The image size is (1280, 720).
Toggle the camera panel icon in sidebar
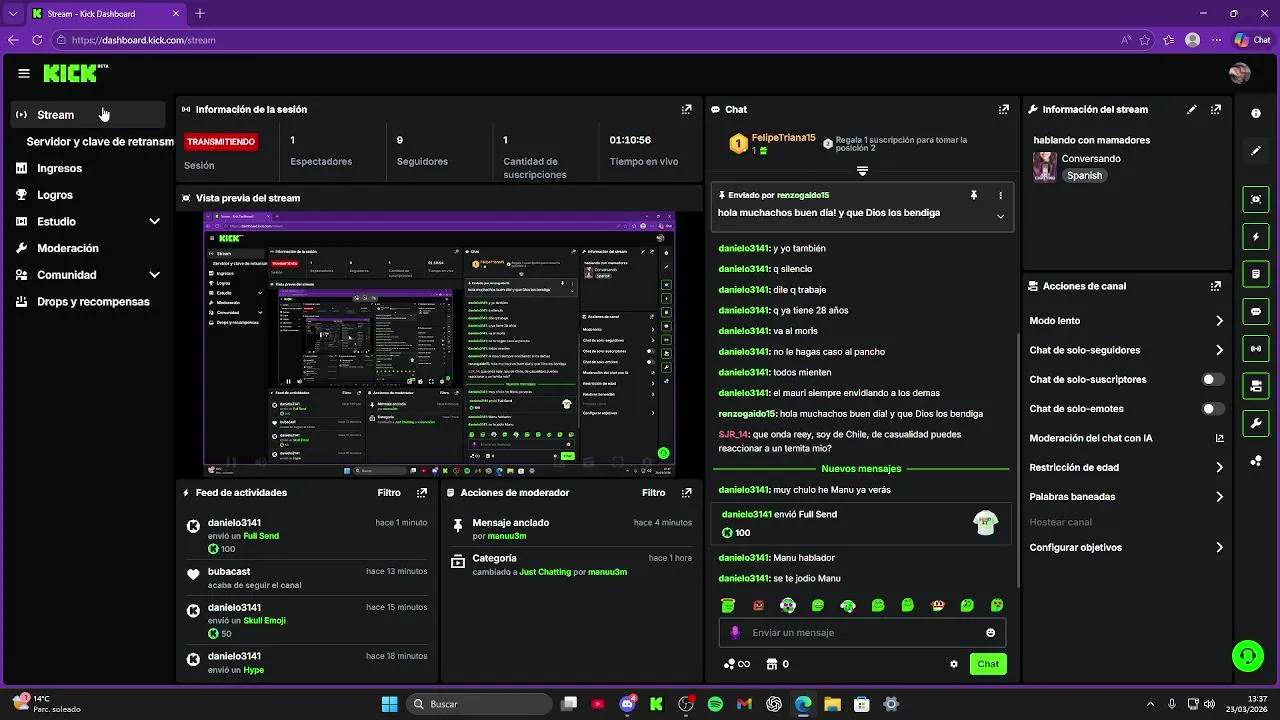click(x=1256, y=386)
